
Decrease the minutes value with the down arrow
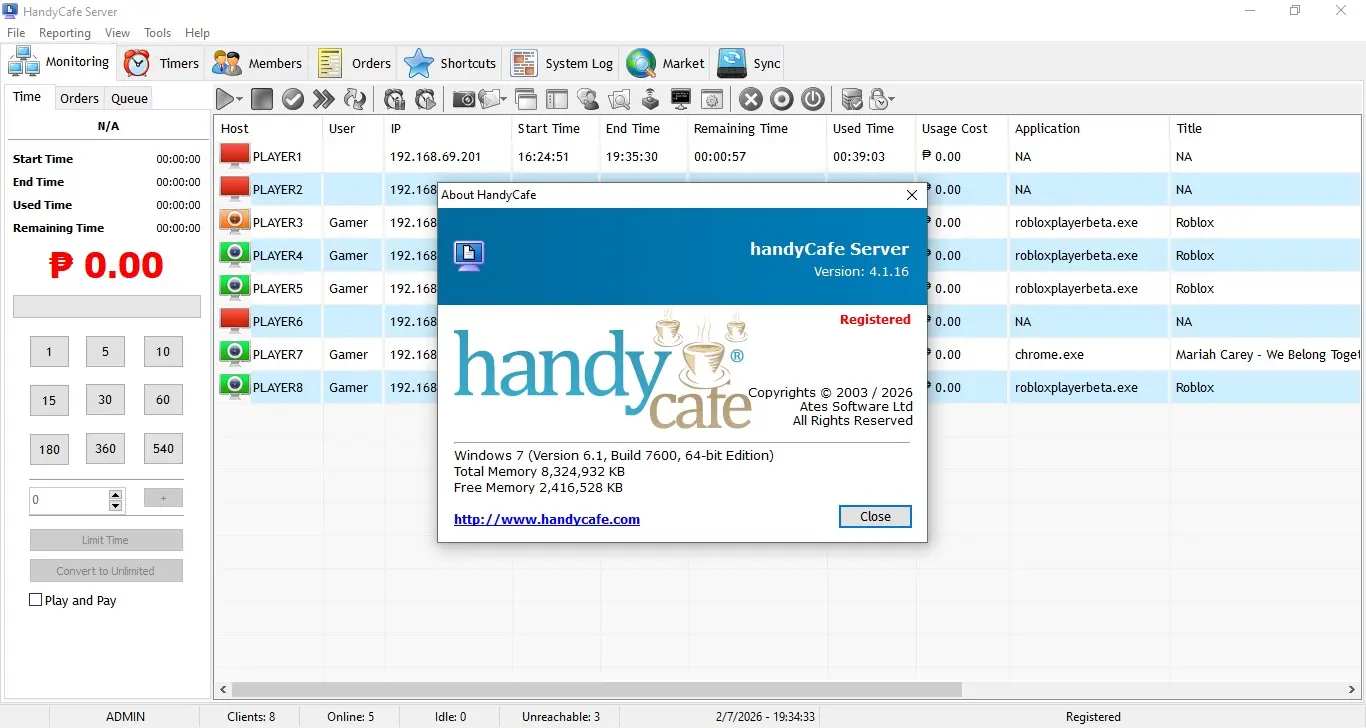[x=116, y=505]
